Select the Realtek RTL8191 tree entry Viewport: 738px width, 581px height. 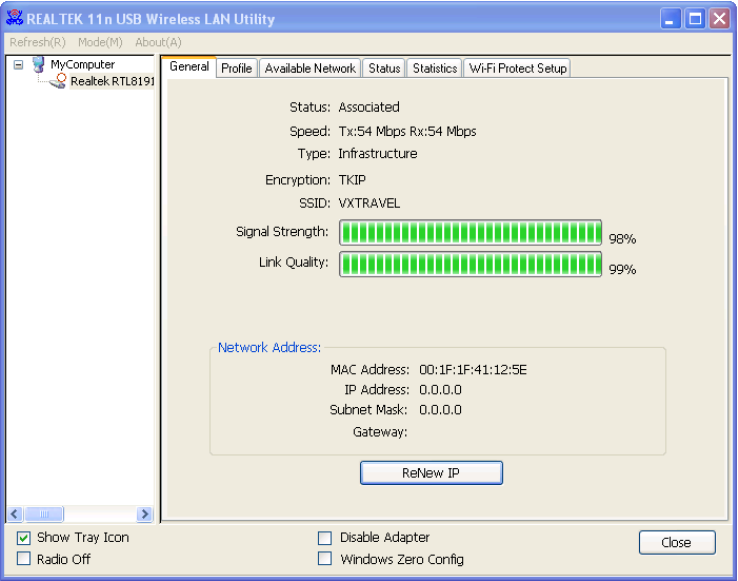pyautogui.click(x=112, y=81)
